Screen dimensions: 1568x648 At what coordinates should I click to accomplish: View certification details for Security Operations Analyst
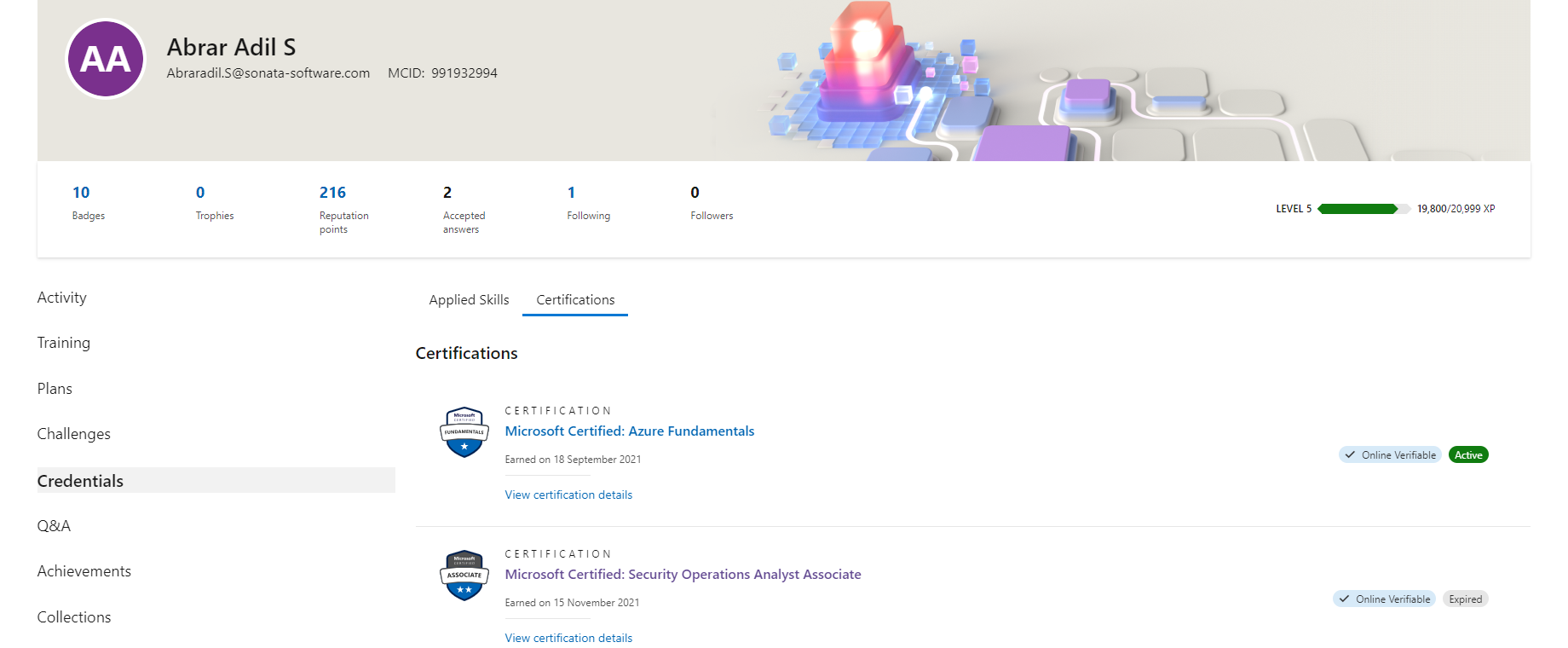[x=568, y=639]
